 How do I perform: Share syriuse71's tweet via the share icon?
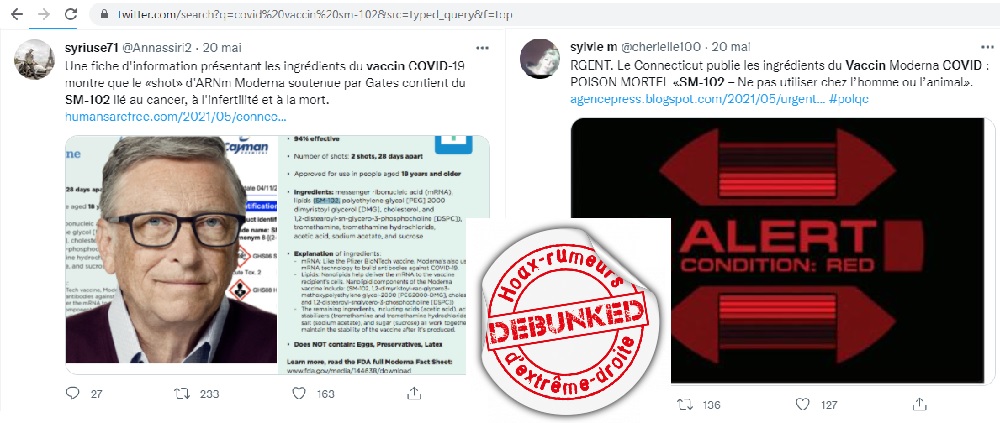pos(414,393)
